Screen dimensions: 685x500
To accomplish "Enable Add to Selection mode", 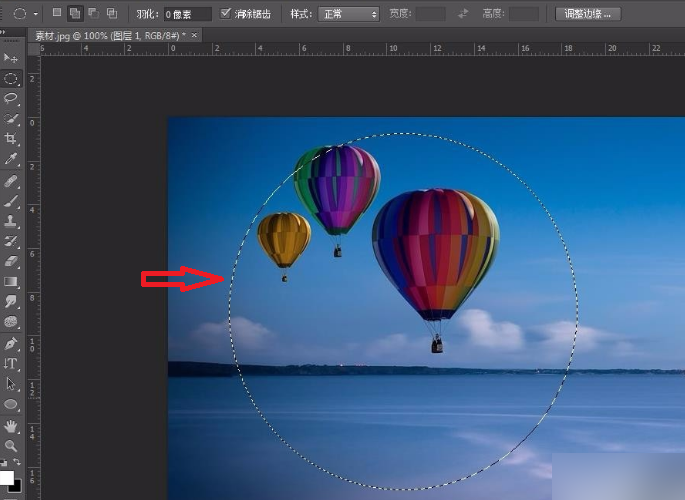I will pyautogui.click(x=75, y=14).
